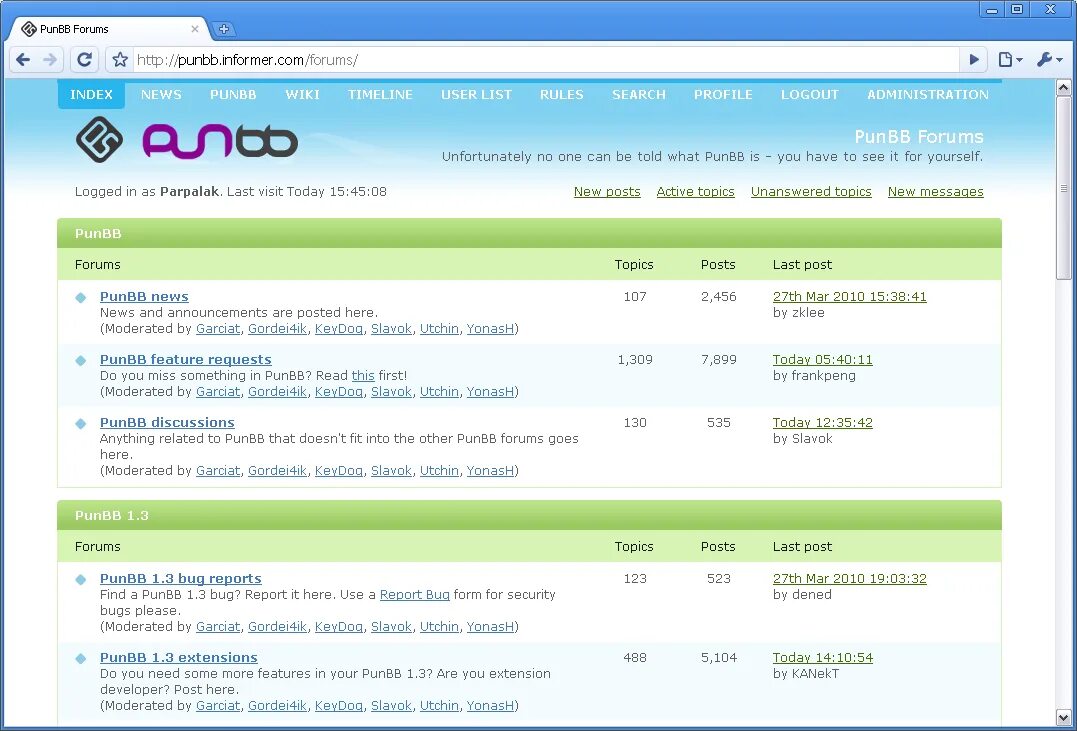The image size is (1077, 731).
Task: Open the PunBB 1.3 extensions forum
Action: tap(179, 657)
